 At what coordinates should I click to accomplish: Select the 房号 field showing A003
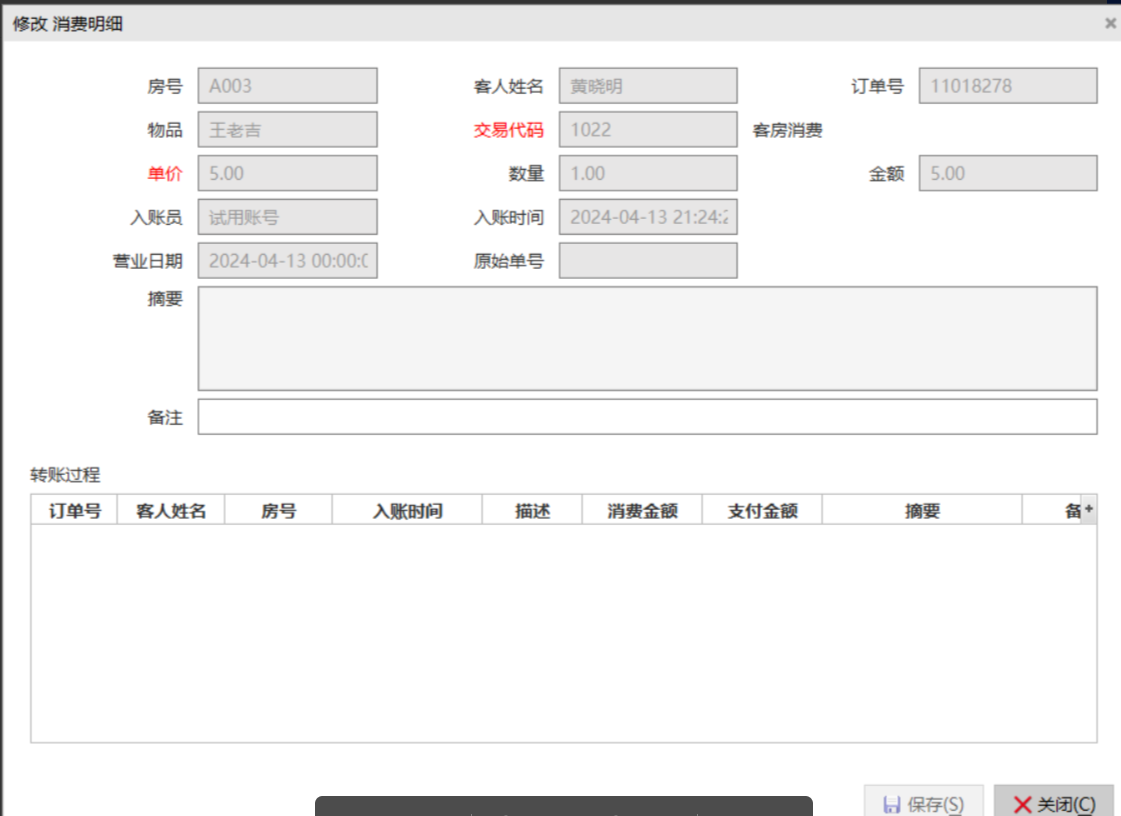(x=288, y=86)
